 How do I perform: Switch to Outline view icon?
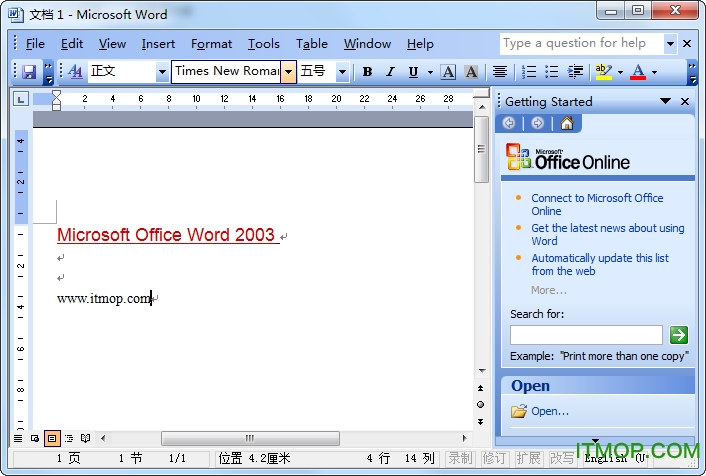click(x=69, y=438)
